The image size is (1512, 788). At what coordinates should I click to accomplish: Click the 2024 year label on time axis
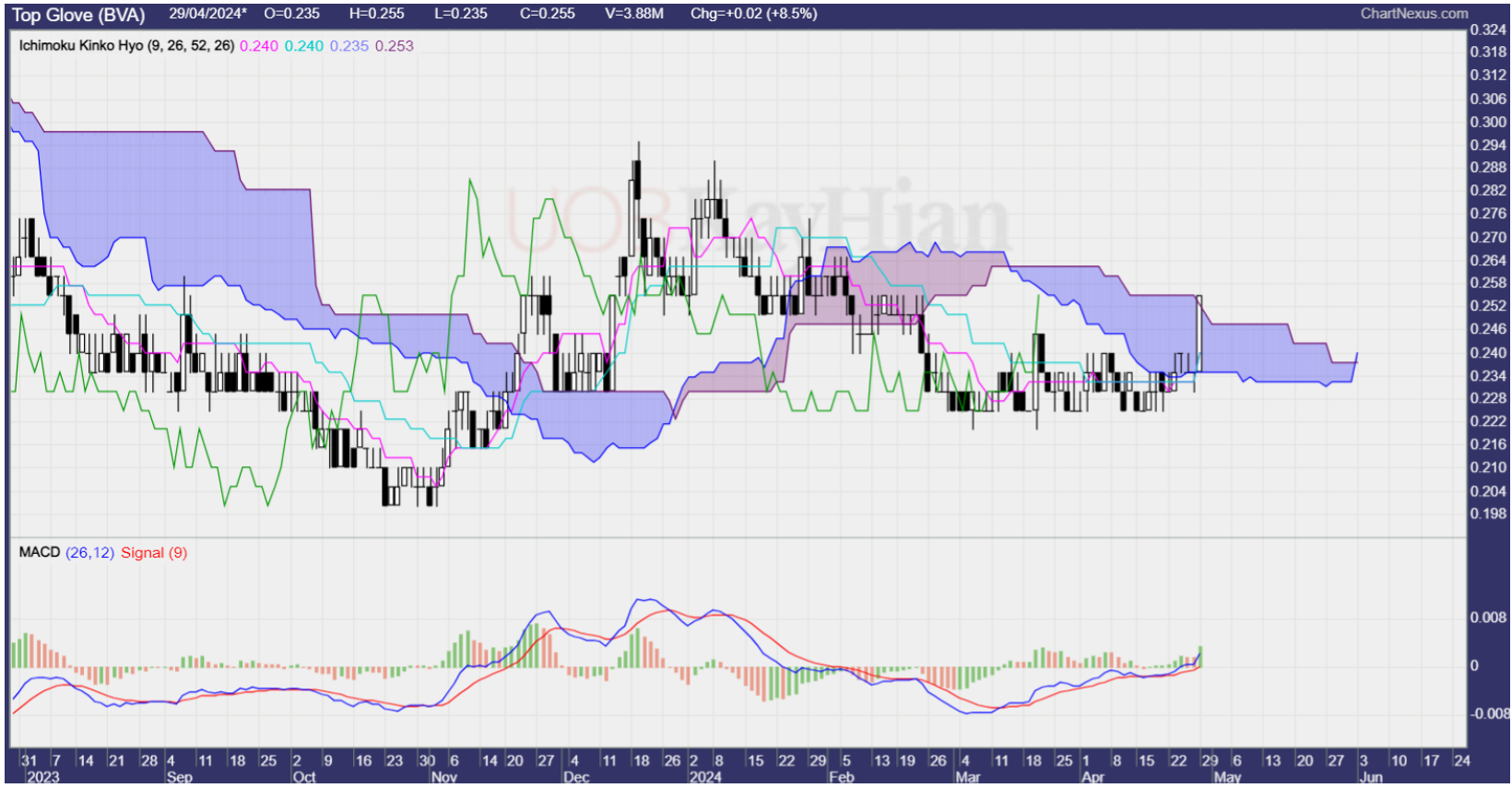point(705,777)
